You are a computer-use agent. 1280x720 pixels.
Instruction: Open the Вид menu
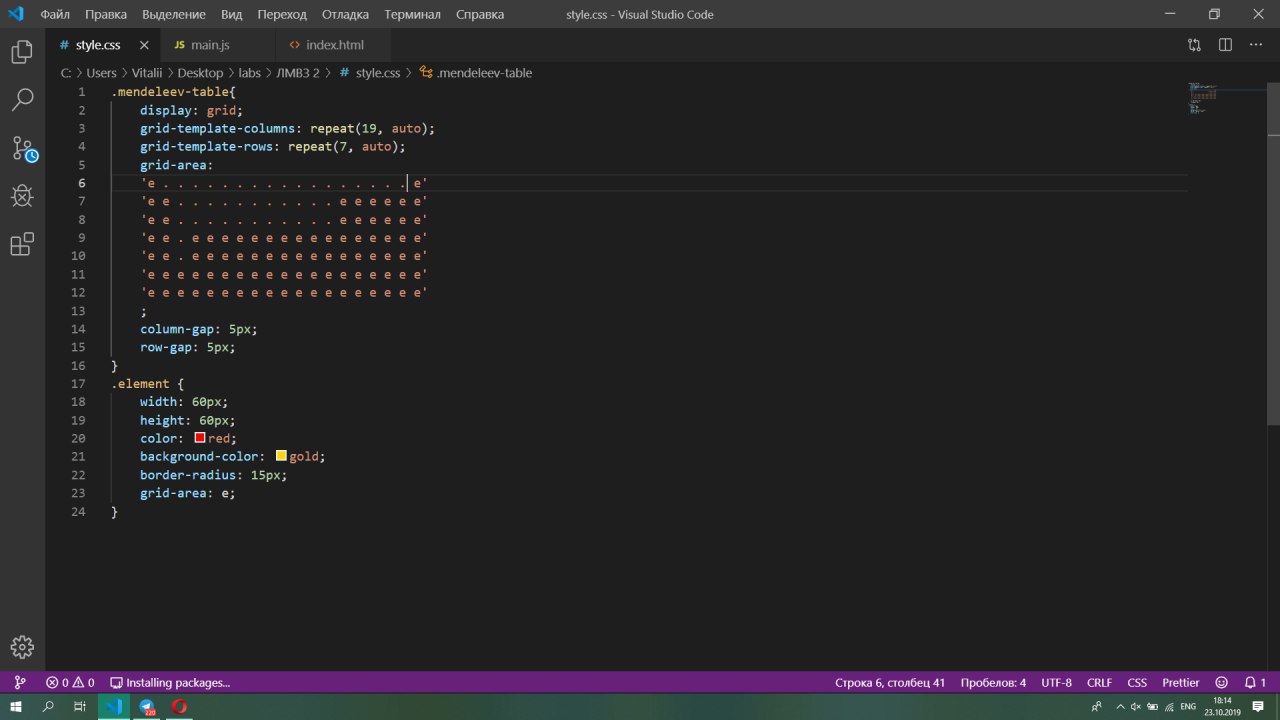[x=231, y=15]
